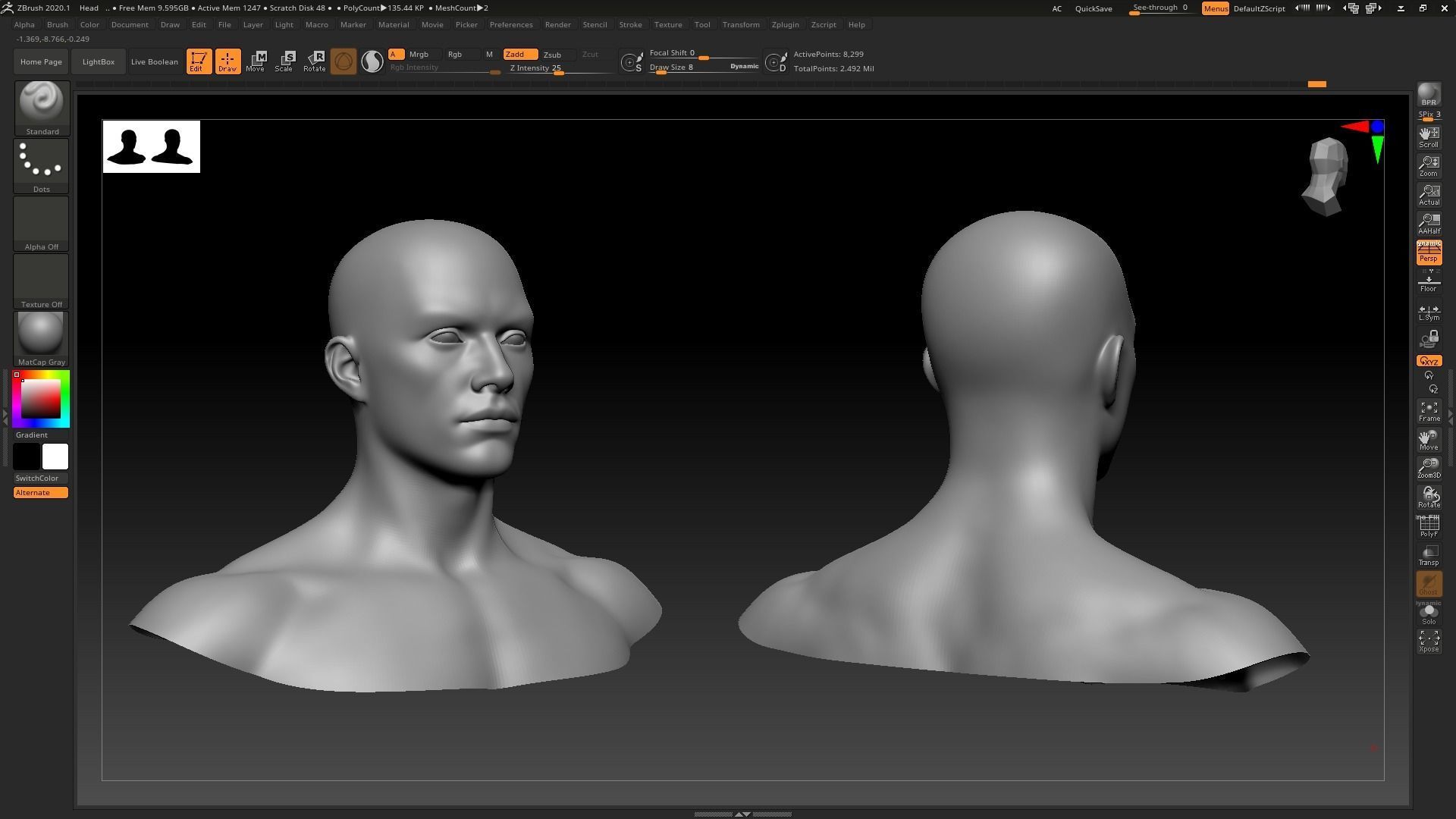Toggle Rgb channel button
This screenshot has height=819, width=1456.
click(x=462, y=55)
